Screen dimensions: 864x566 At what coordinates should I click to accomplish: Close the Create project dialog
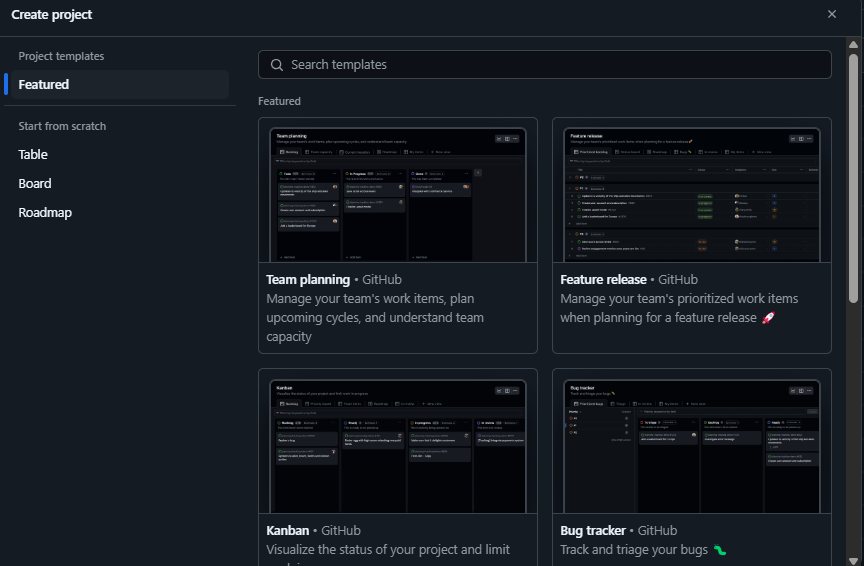831,14
